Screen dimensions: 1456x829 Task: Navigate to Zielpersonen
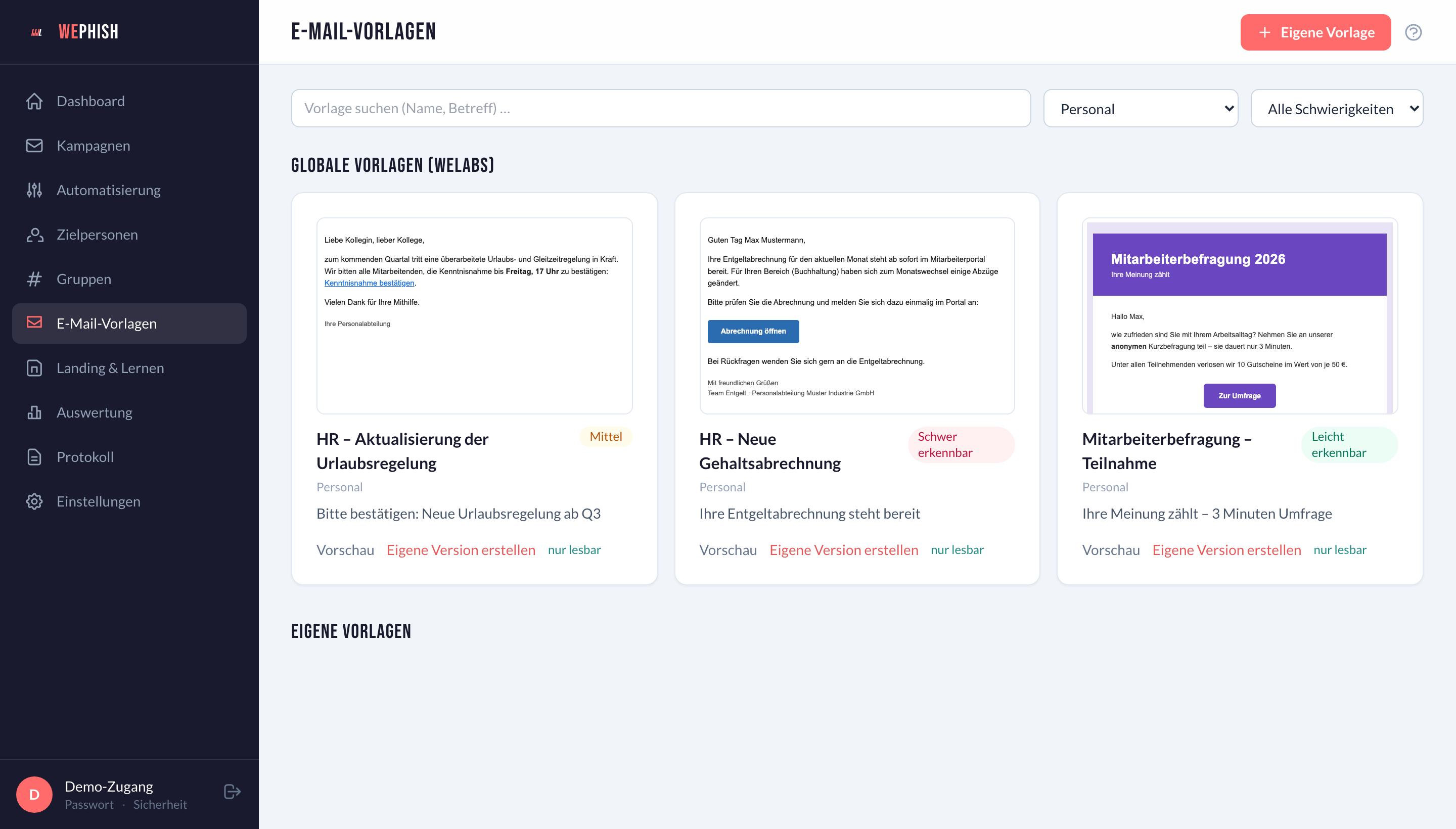pyautogui.click(x=129, y=235)
